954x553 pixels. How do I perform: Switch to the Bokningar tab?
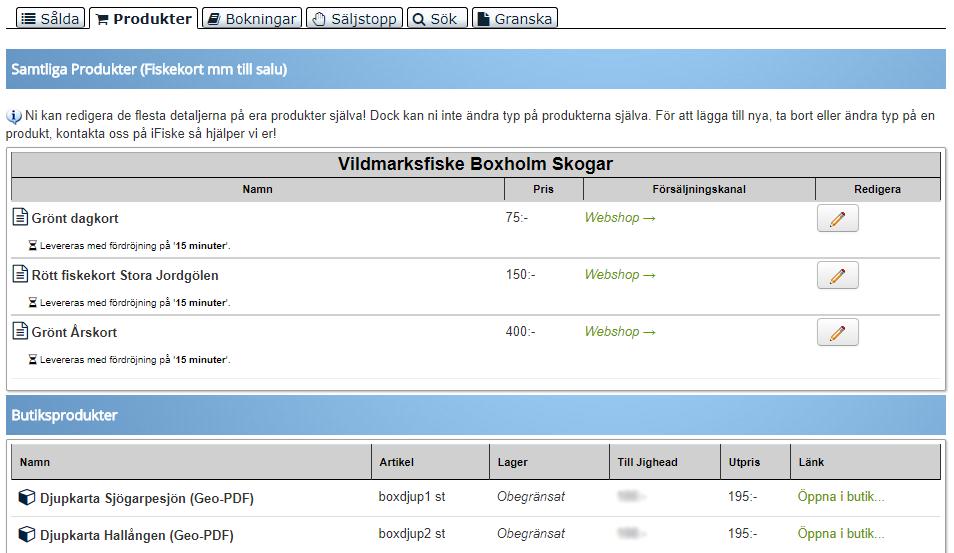click(252, 18)
